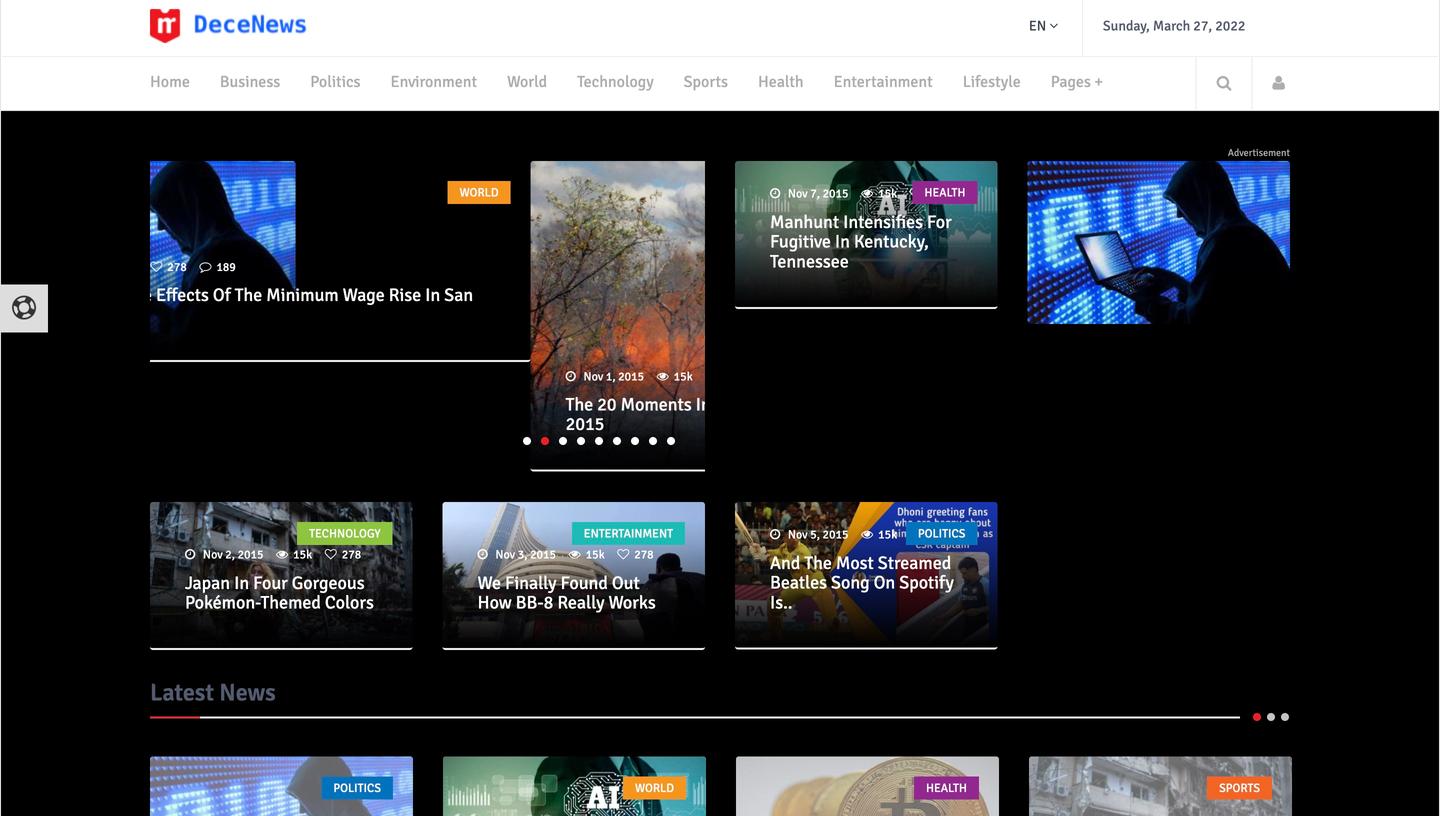
Task: Open the user account icon in navbar
Action: pos(1278,83)
